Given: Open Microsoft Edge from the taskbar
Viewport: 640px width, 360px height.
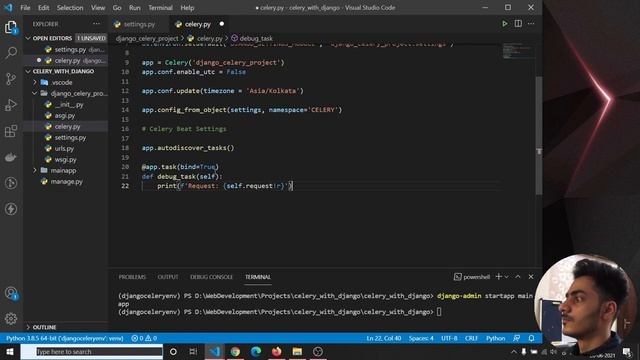Looking at the screenshot, I should (256, 351).
